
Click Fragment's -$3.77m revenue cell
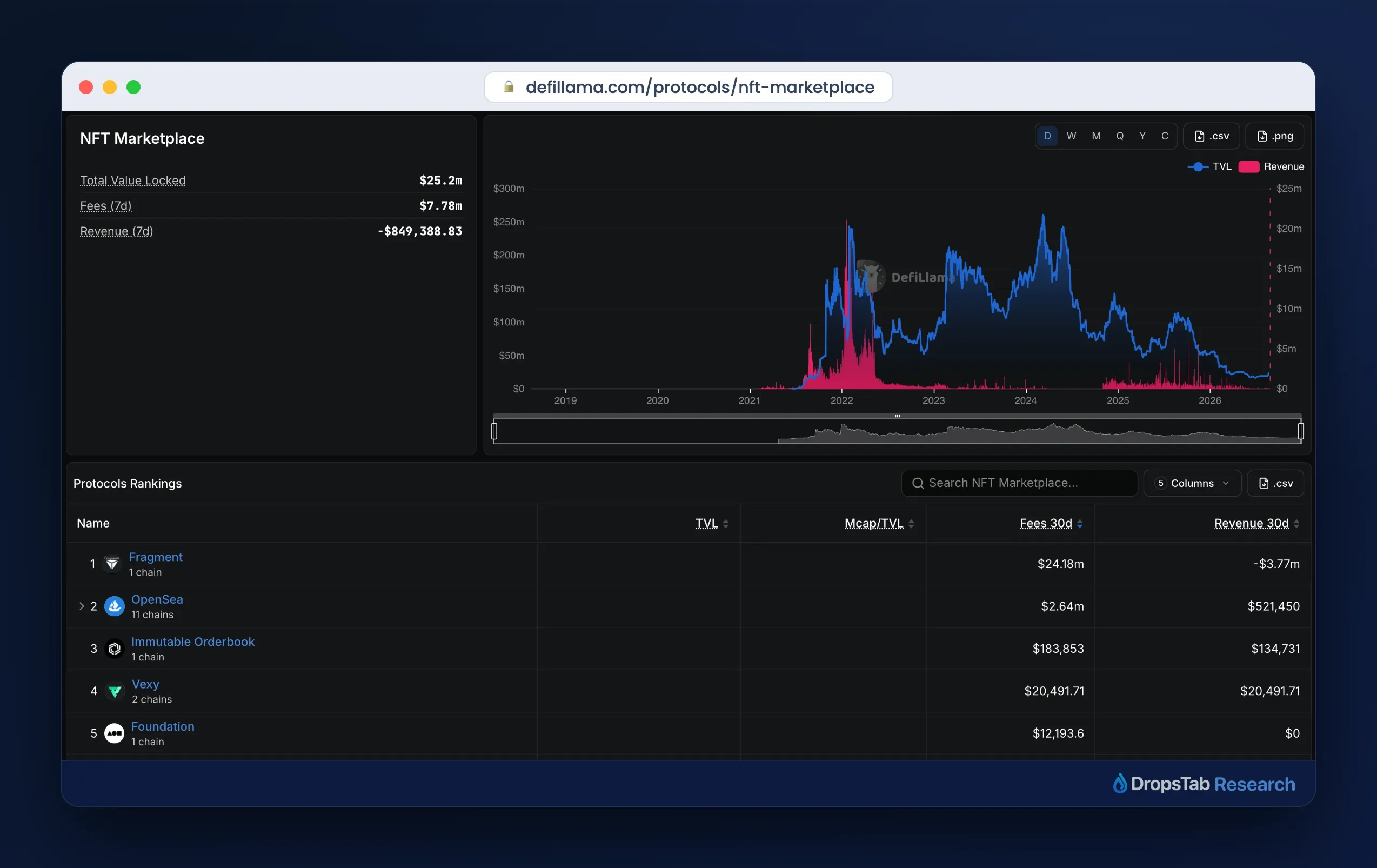pyautogui.click(x=1276, y=564)
